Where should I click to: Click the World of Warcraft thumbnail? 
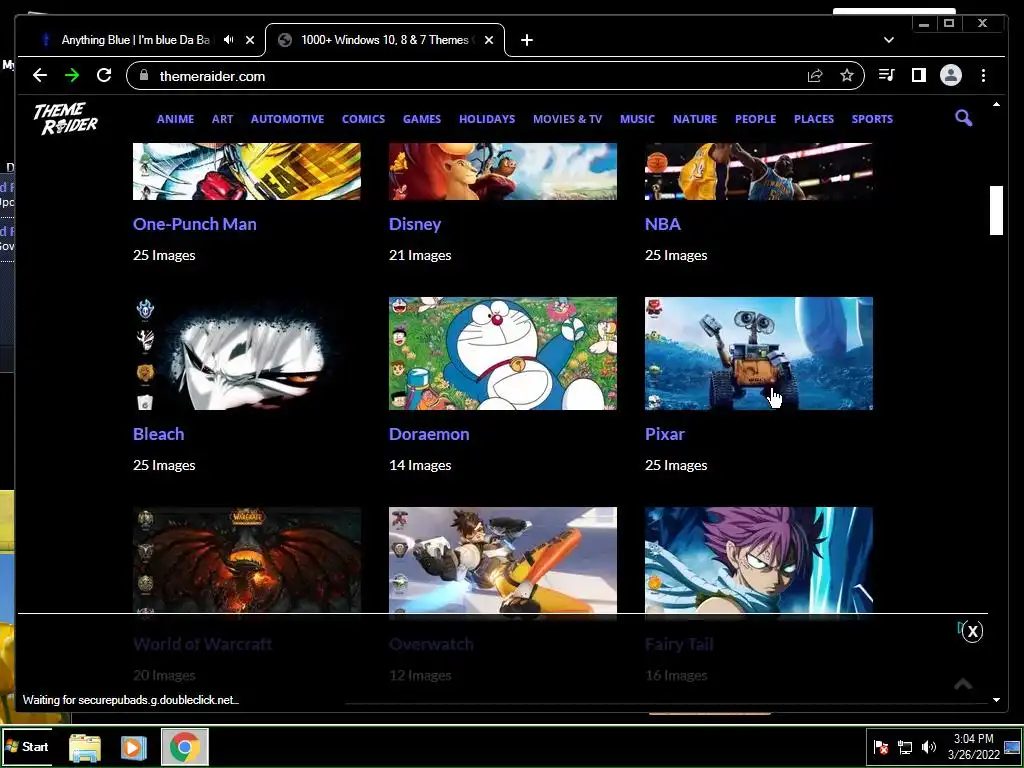[x=247, y=560]
